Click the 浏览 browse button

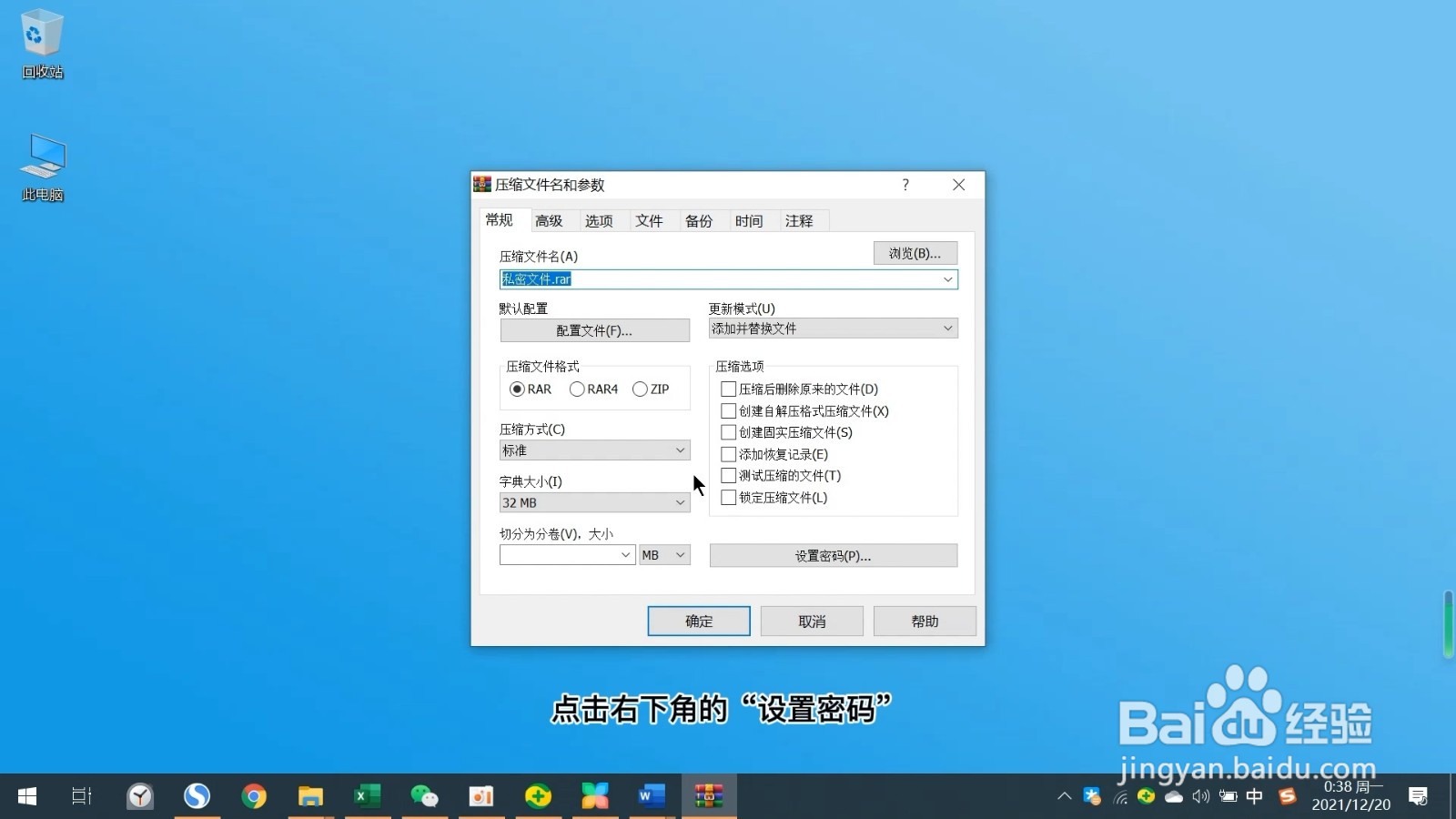point(915,253)
